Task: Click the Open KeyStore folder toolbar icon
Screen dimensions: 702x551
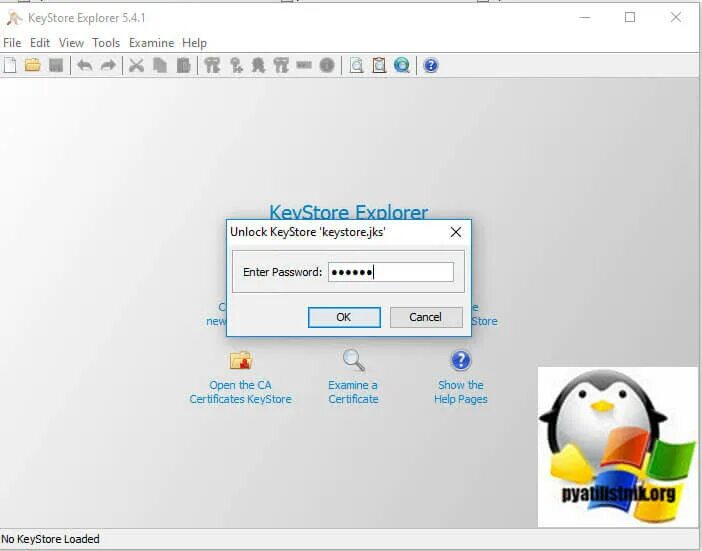Action: click(x=33, y=65)
